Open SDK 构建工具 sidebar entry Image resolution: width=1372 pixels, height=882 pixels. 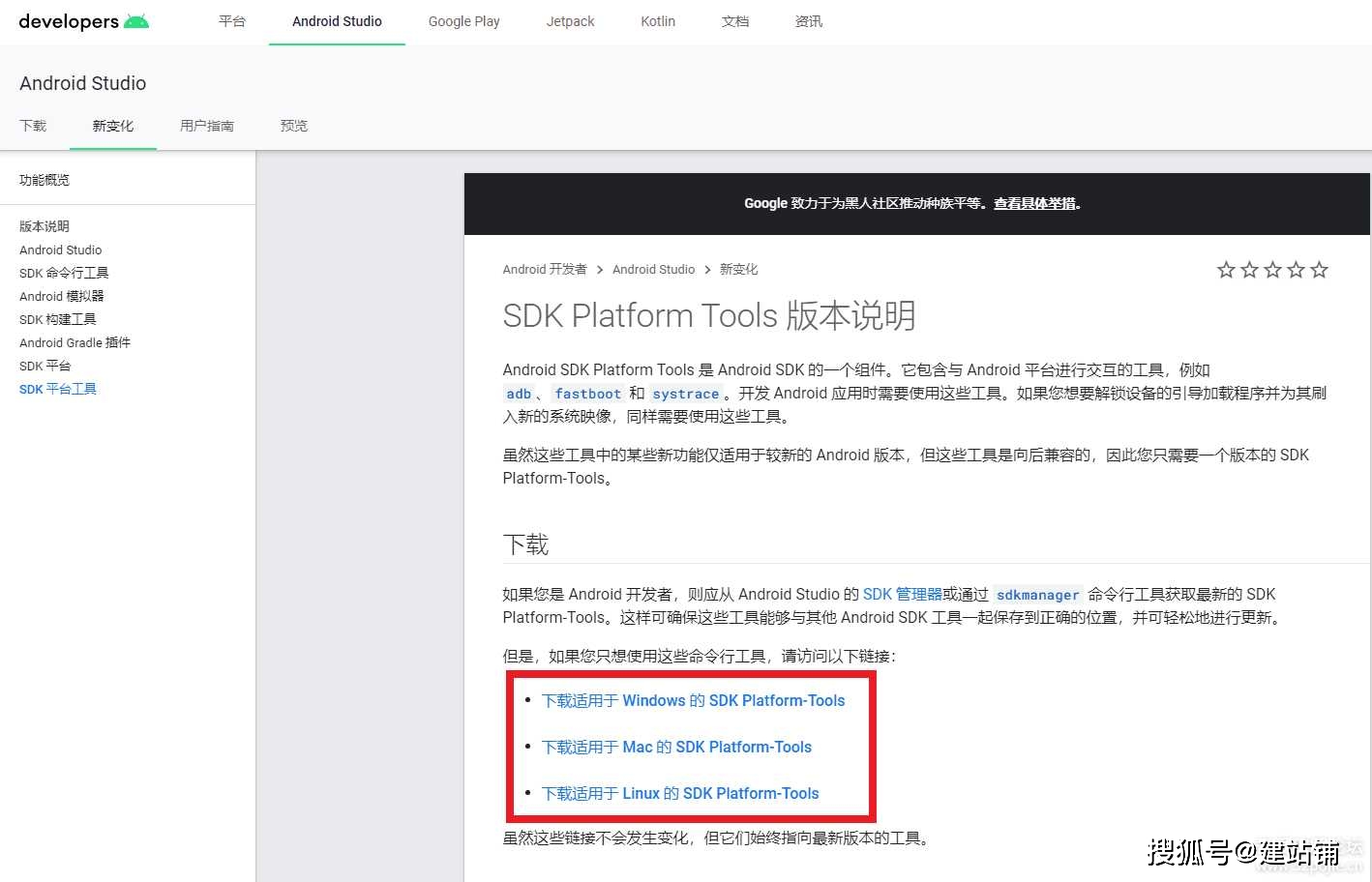pyautogui.click(x=58, y=319)
